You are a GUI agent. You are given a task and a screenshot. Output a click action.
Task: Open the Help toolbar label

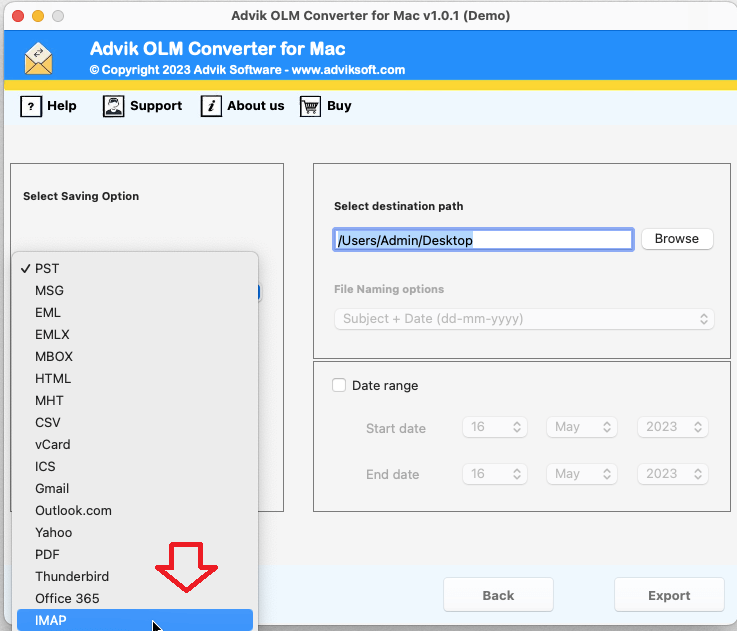click(62, 106)
